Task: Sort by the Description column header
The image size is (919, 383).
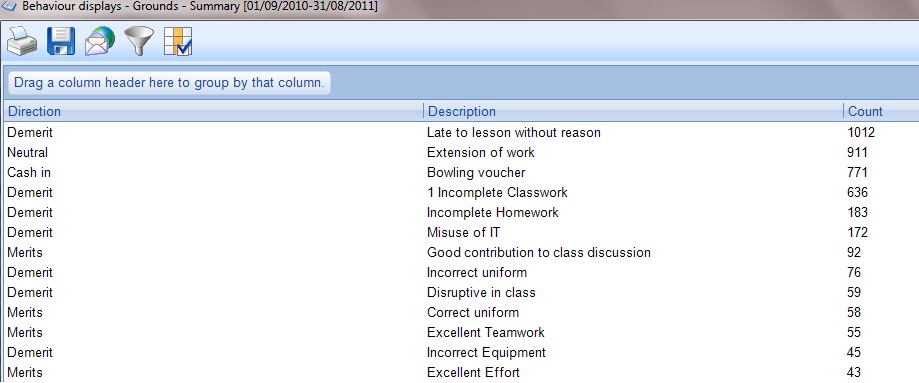Action: click(634, 111)
